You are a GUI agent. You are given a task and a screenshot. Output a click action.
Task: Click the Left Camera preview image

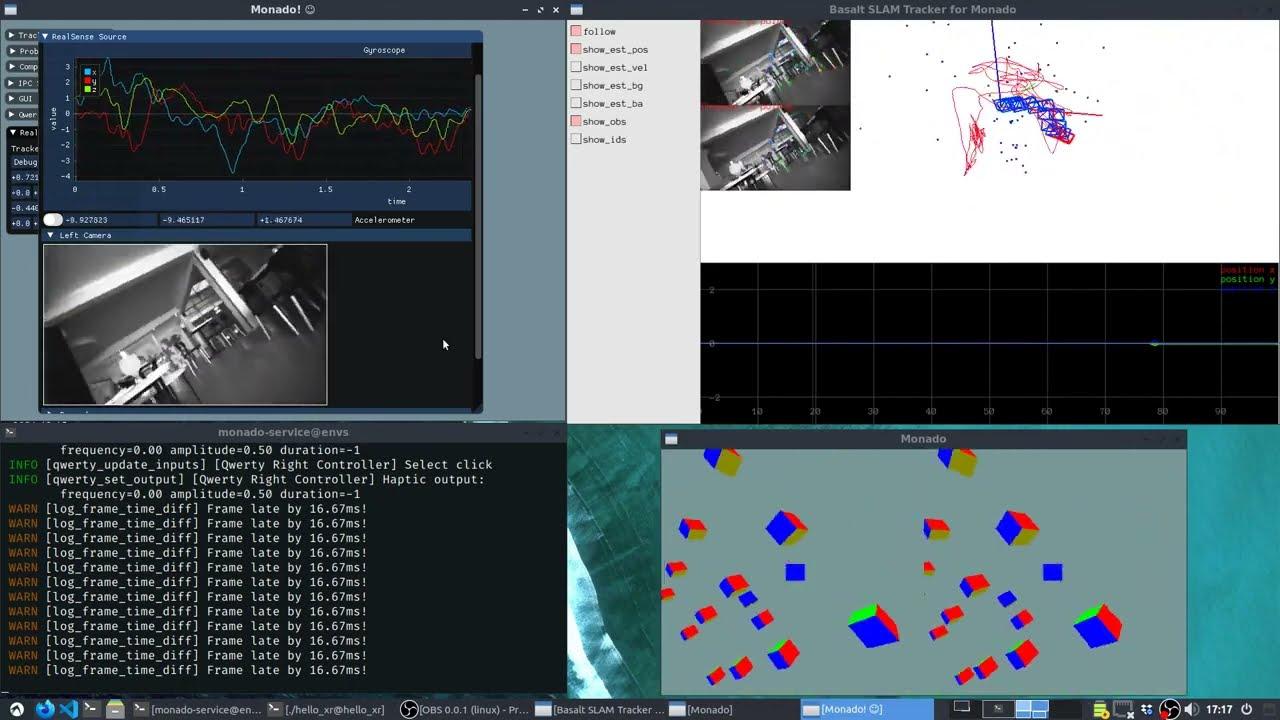click(x=185, y=325)
